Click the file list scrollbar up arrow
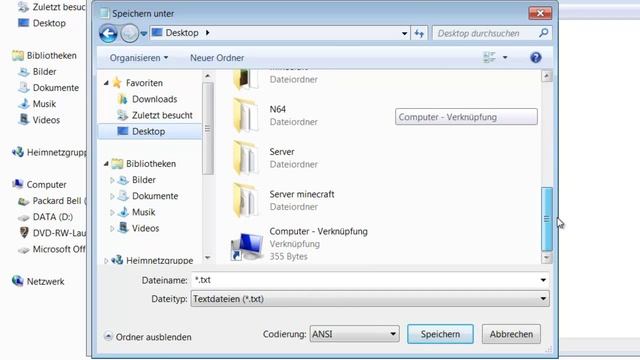Viewport: 640px width, 360px height. [x=547, y=76]
